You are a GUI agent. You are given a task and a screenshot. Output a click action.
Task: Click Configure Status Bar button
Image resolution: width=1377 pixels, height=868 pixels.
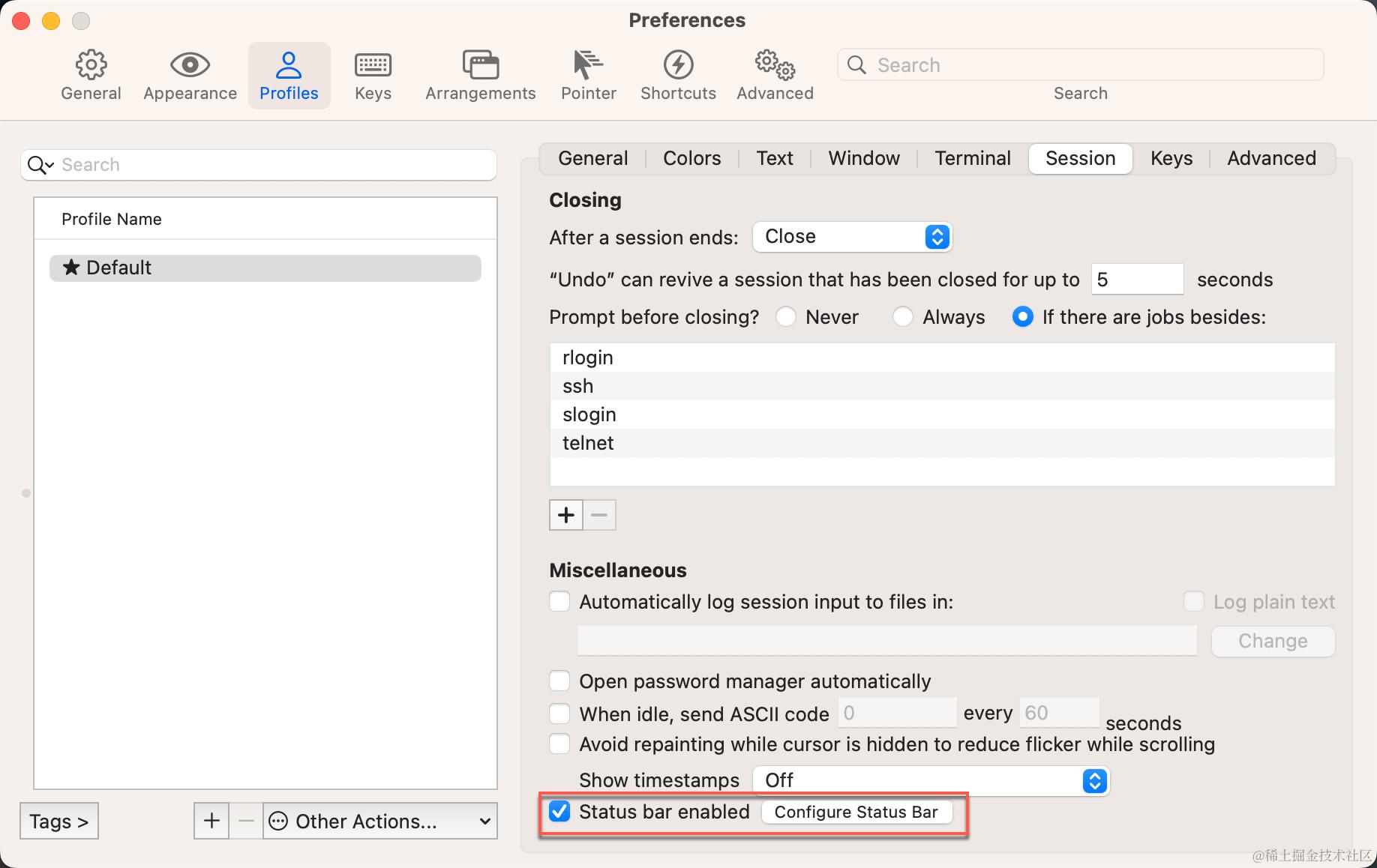[x=856, y=812]
